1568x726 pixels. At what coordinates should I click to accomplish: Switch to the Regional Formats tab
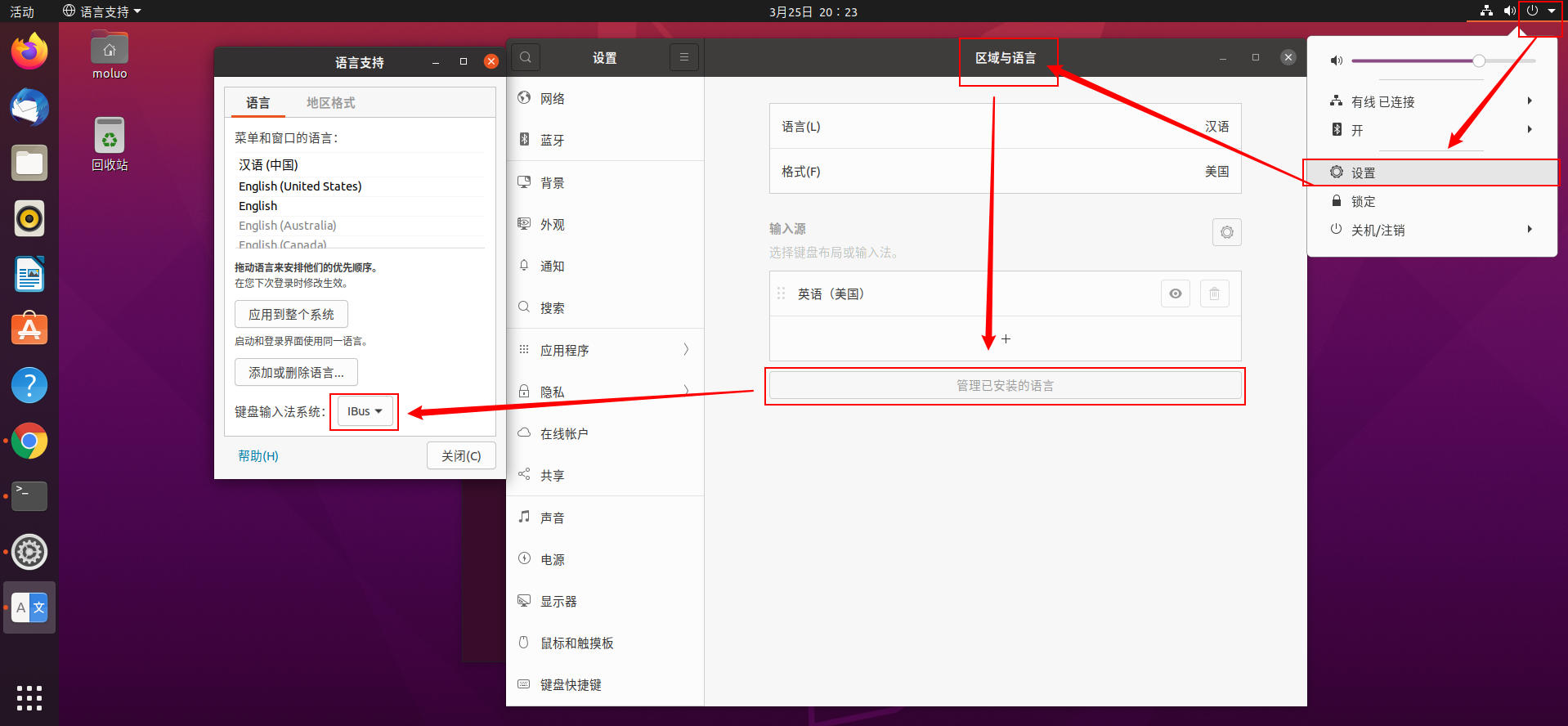click(330, 103)
